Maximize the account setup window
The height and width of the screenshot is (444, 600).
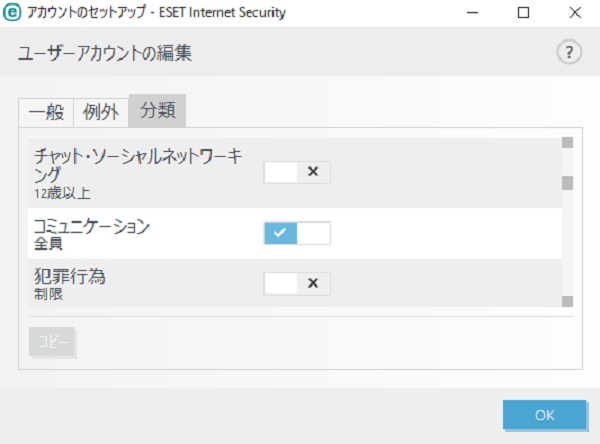[x=523, y=13]
